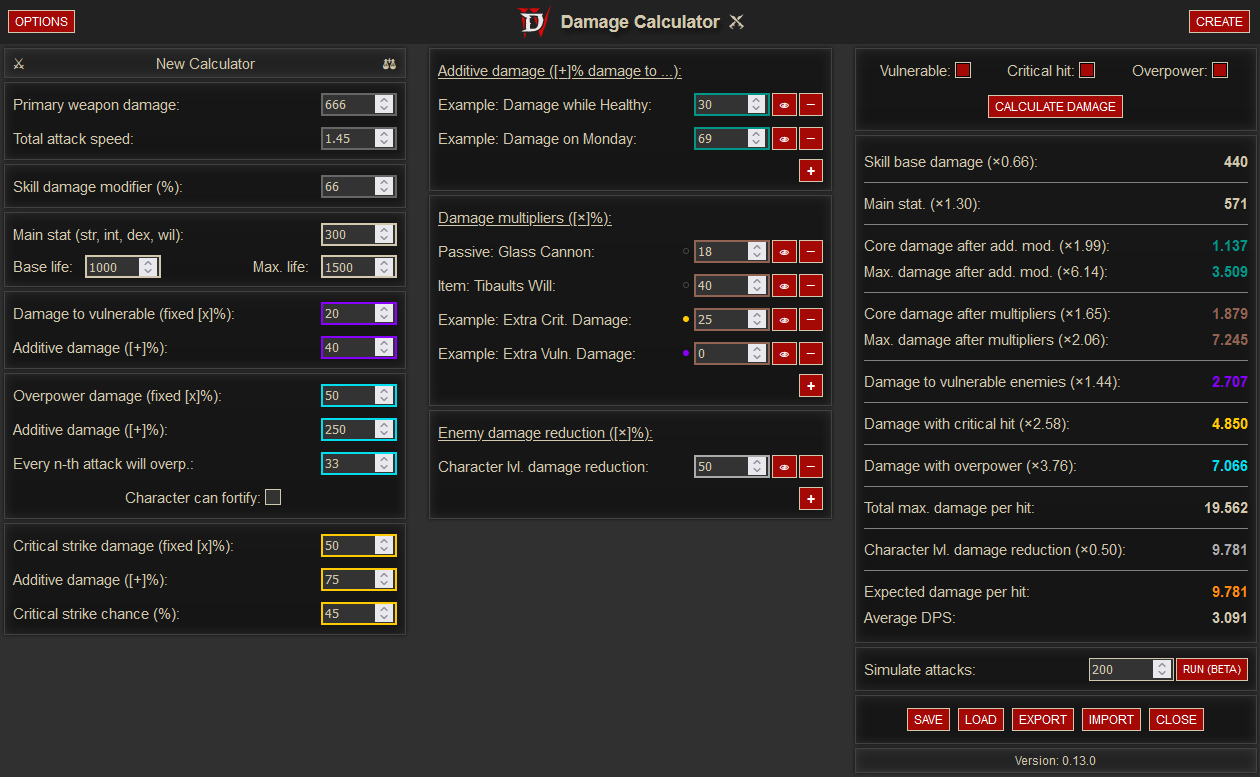The width and height of the screenshot is (1260, 777).
Task: Enable the Vulnerable checkbox
Action: click(x=963, y=71)
